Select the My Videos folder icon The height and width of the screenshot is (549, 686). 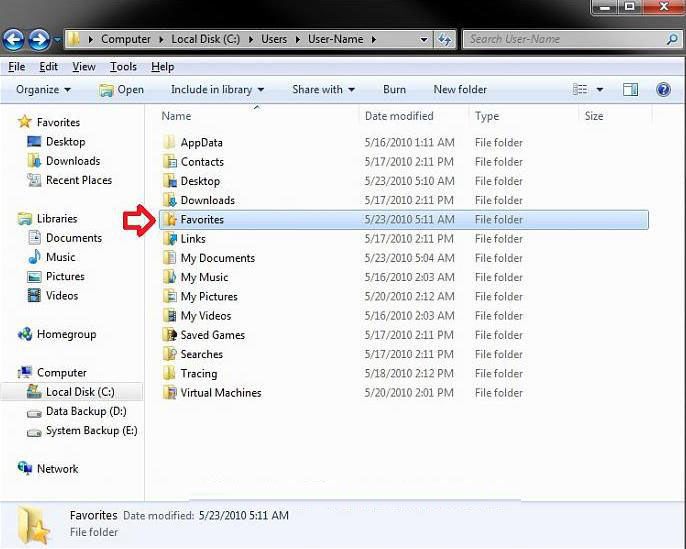click(169, 315)
